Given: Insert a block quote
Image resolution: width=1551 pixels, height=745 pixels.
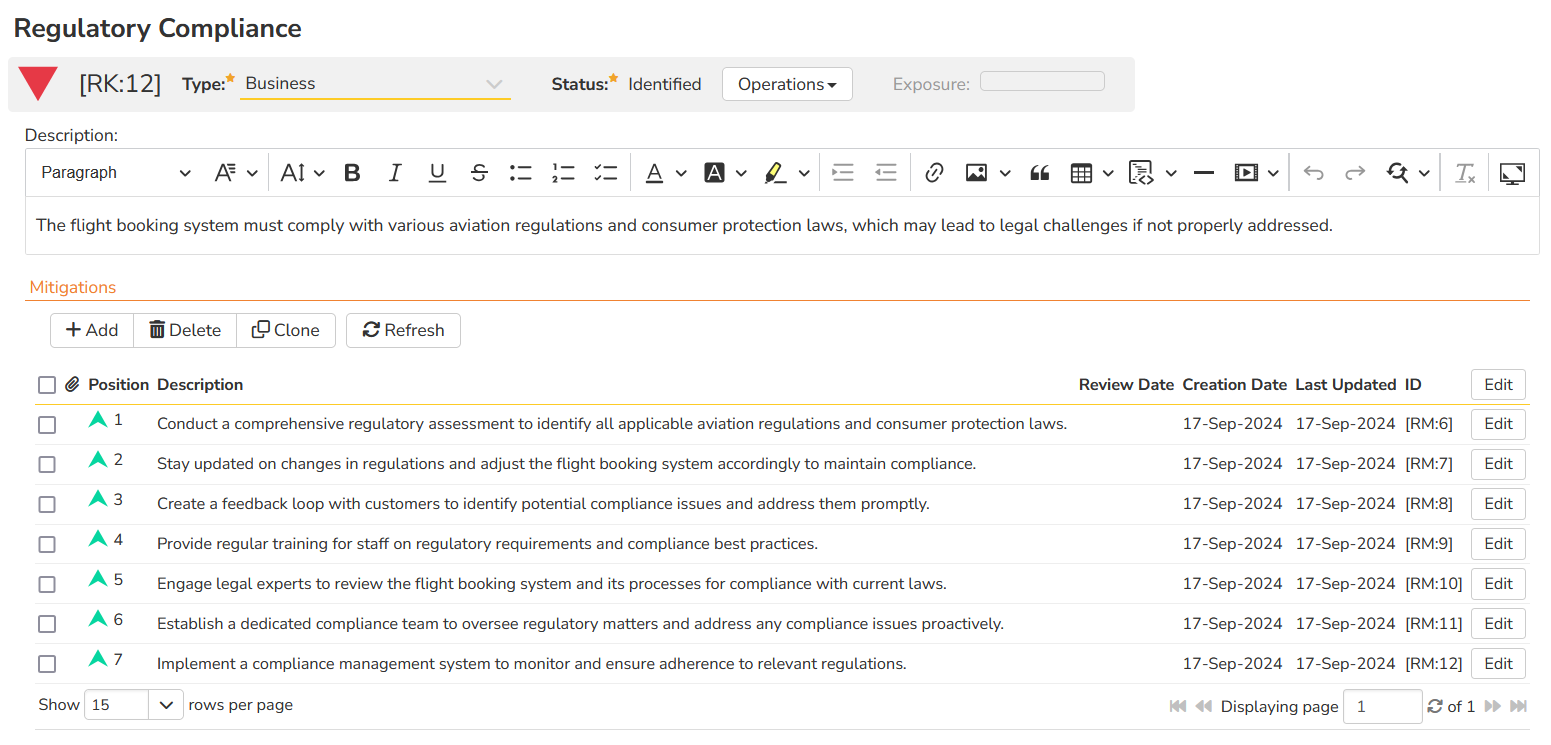Looking at the screenshot, I should point(1040,173).
